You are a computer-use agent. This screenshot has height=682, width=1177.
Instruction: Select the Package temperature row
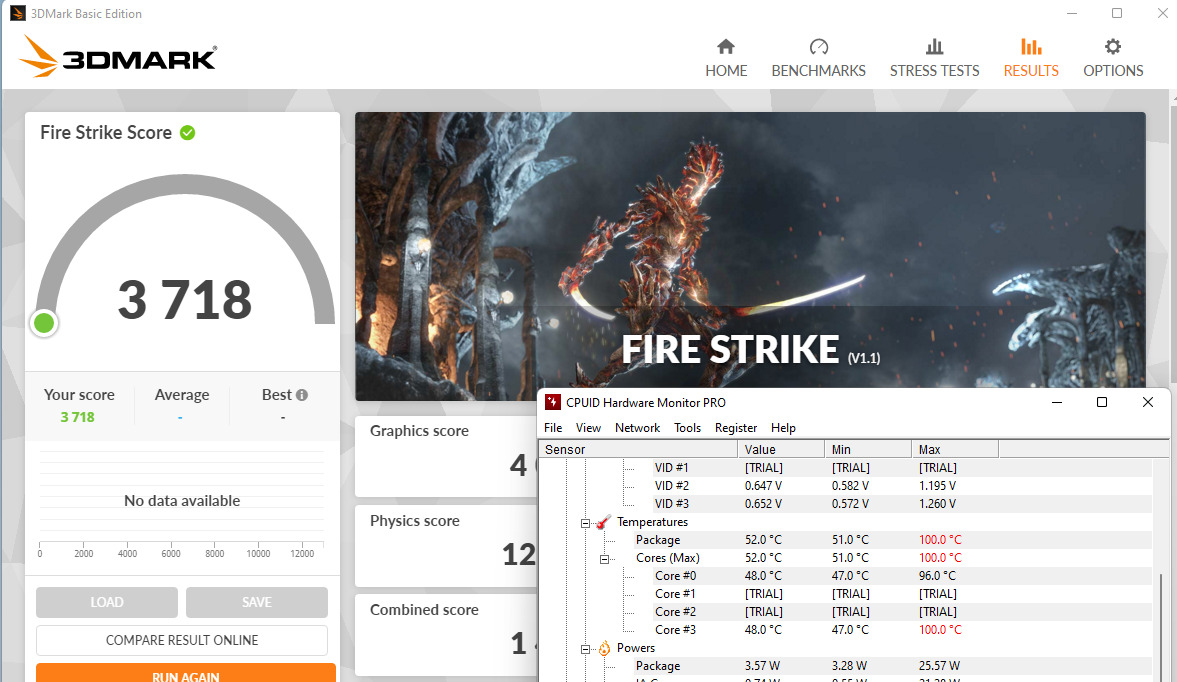[846, 539]
